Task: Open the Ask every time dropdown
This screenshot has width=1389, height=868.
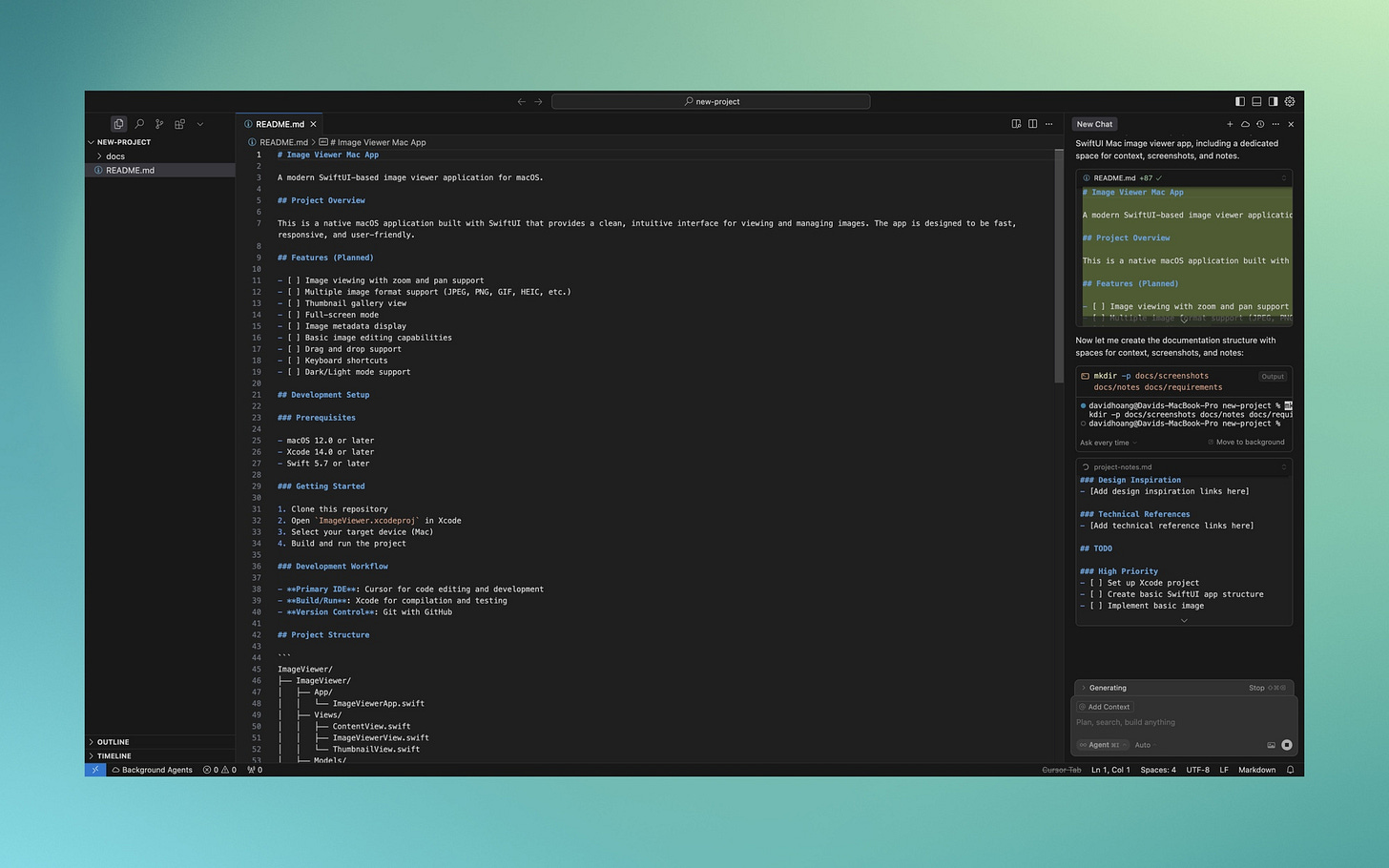Action: pos(1108,443)
